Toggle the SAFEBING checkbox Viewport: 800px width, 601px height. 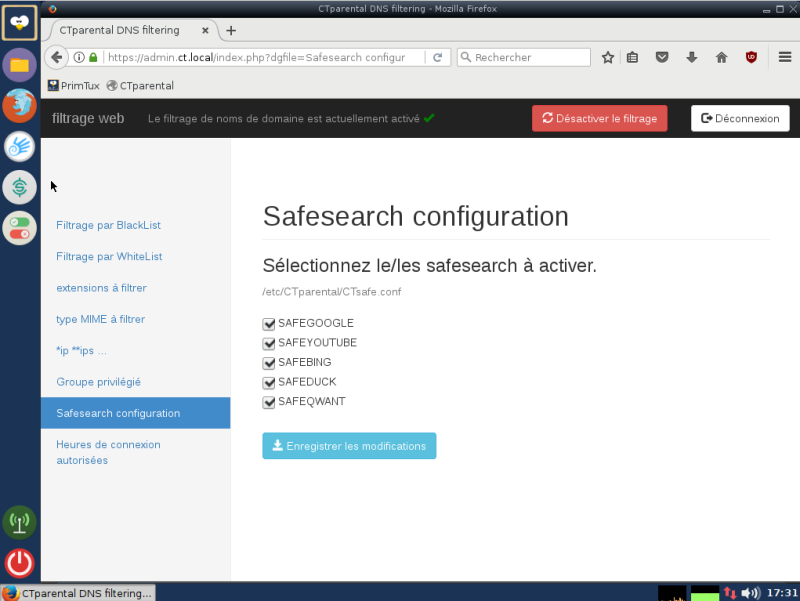[x=268, y=363]
